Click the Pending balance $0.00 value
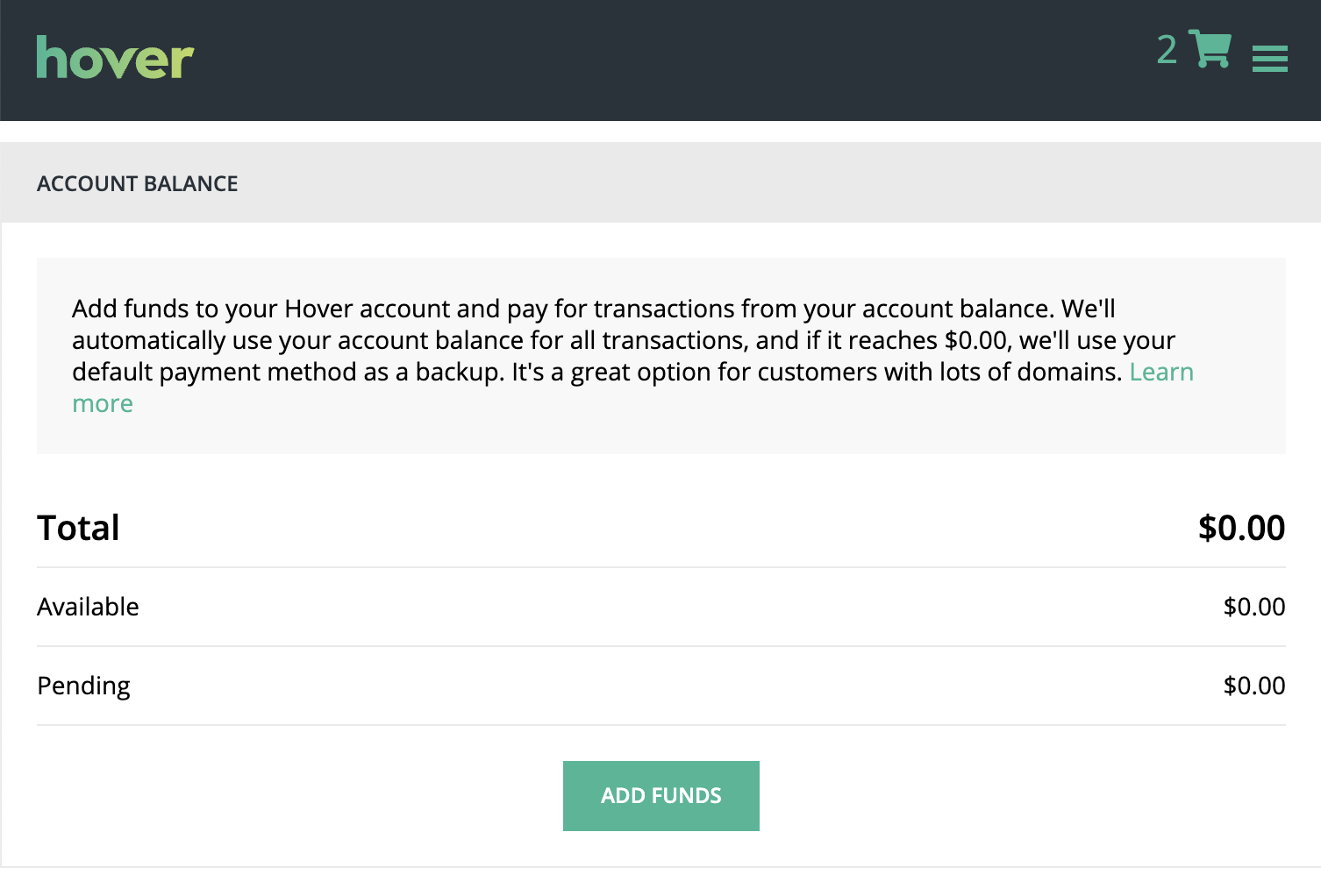Image resolution: width=1321 pixels, height=896 pixels. tap(1254, 686)
